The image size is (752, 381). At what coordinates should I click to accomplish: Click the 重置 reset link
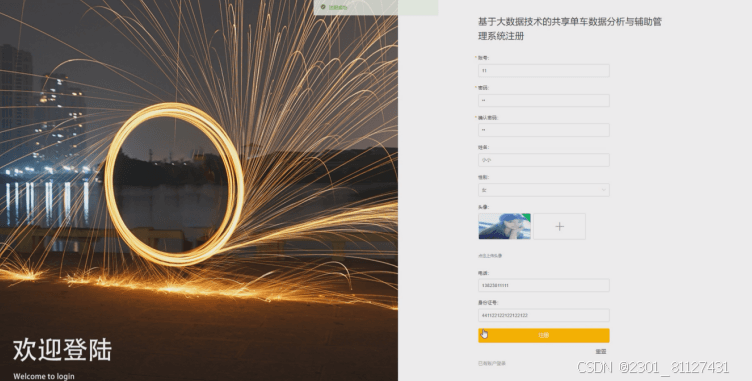600,352
